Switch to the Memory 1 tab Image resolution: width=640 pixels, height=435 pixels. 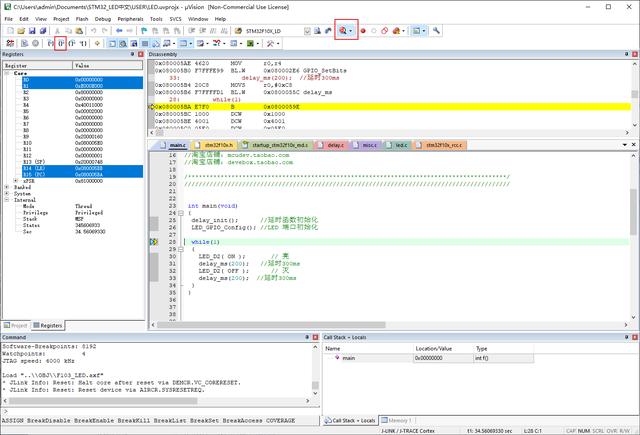[398, 421]
